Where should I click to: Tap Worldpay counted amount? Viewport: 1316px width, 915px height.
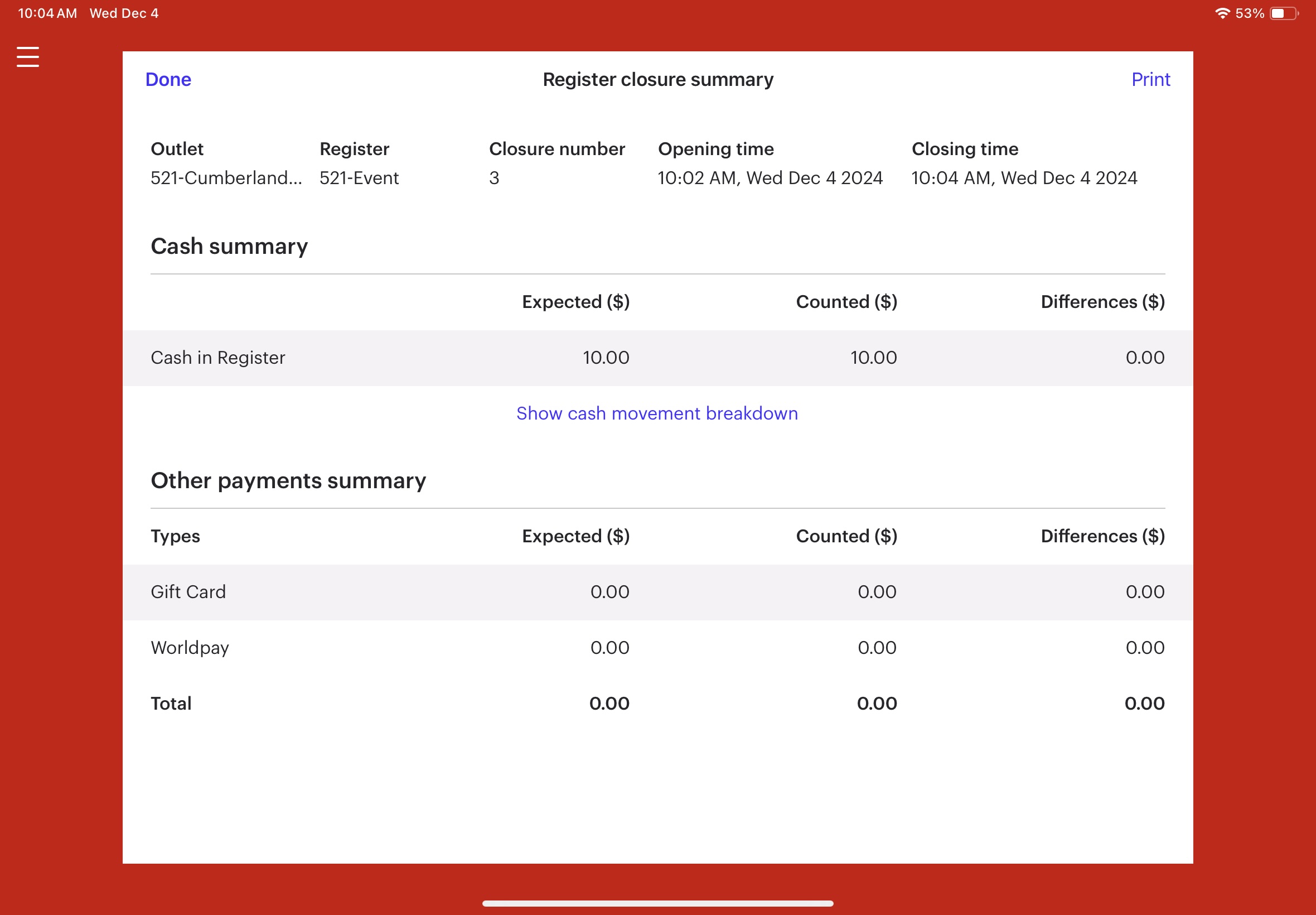(877, 648)
